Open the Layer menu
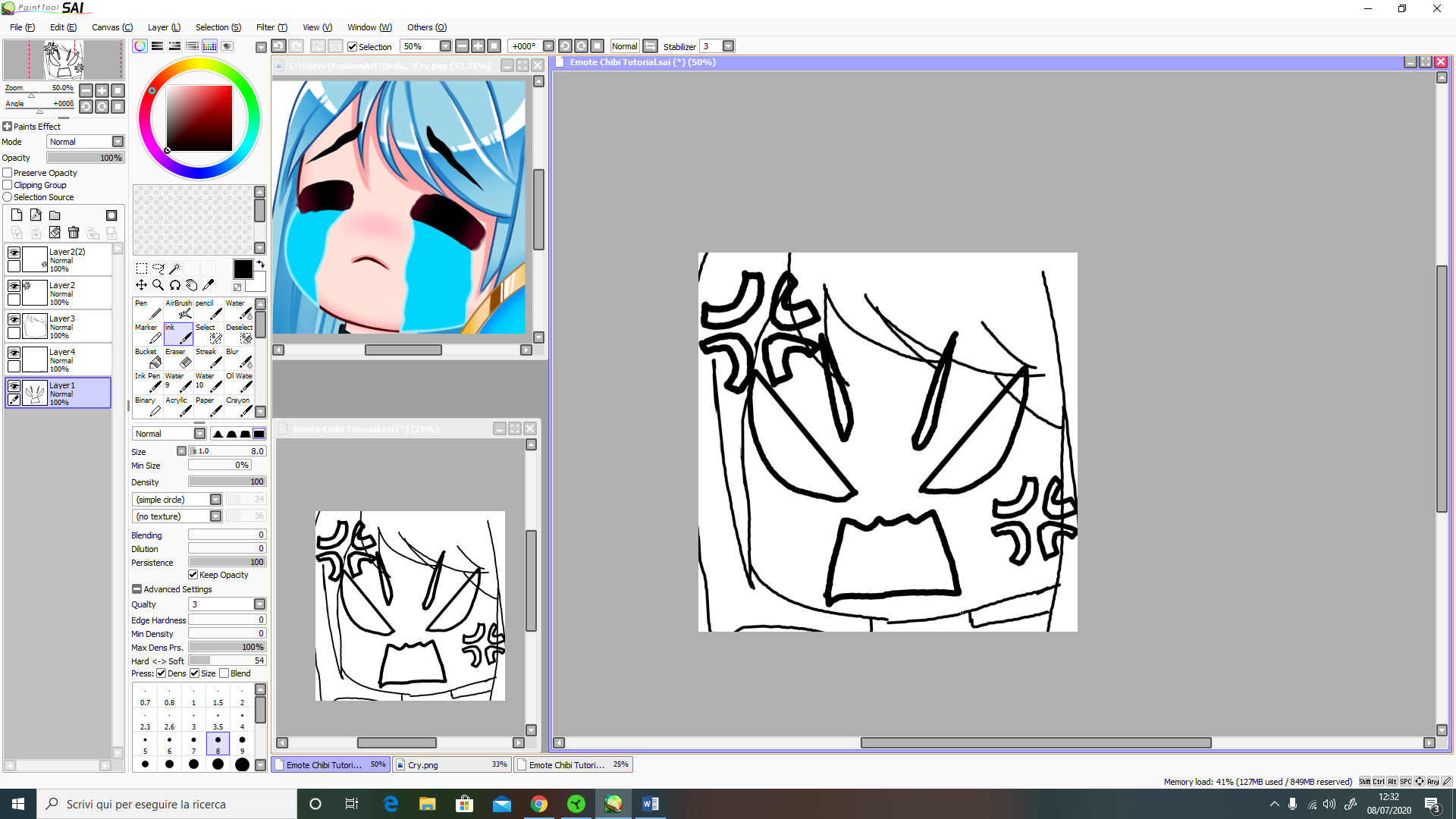 [164, 27]
